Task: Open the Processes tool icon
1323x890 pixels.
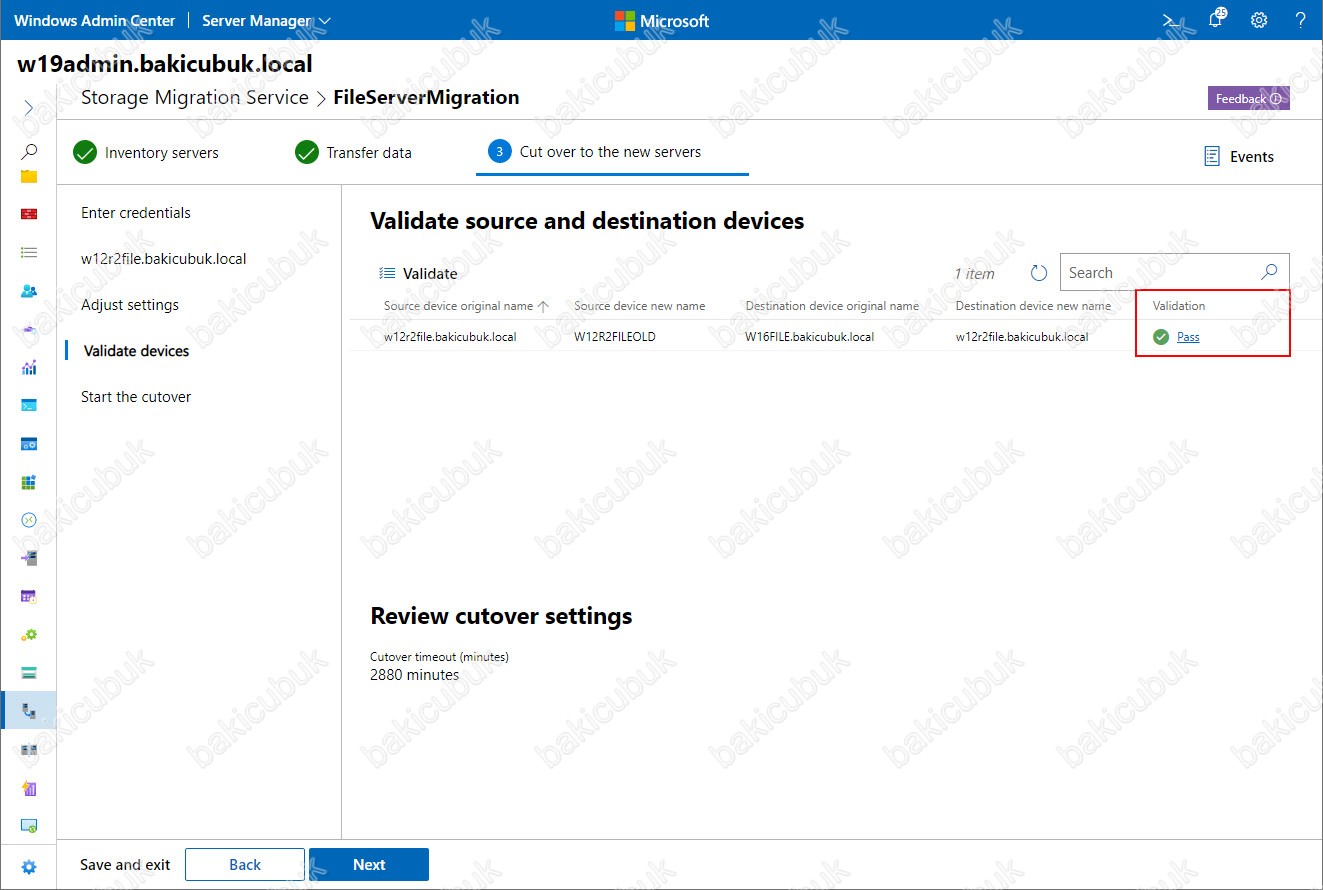Action: (29, 444)
